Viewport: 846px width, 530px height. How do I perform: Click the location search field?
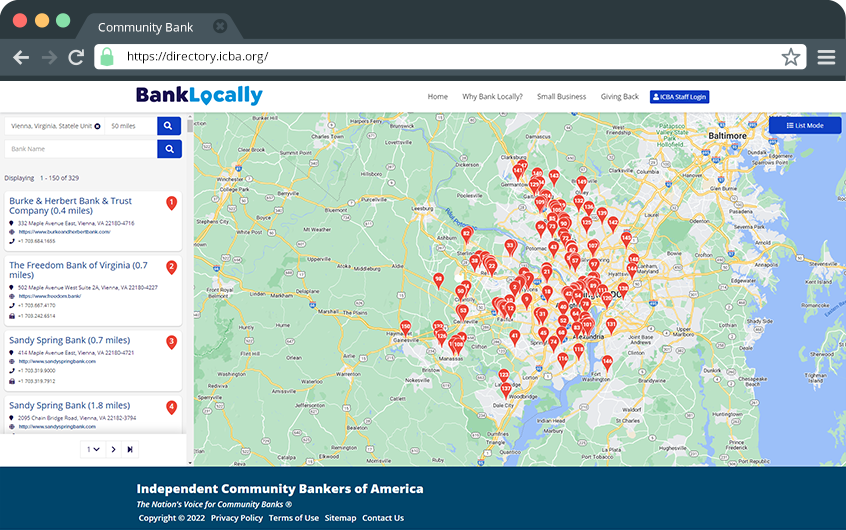click(54, 126)
